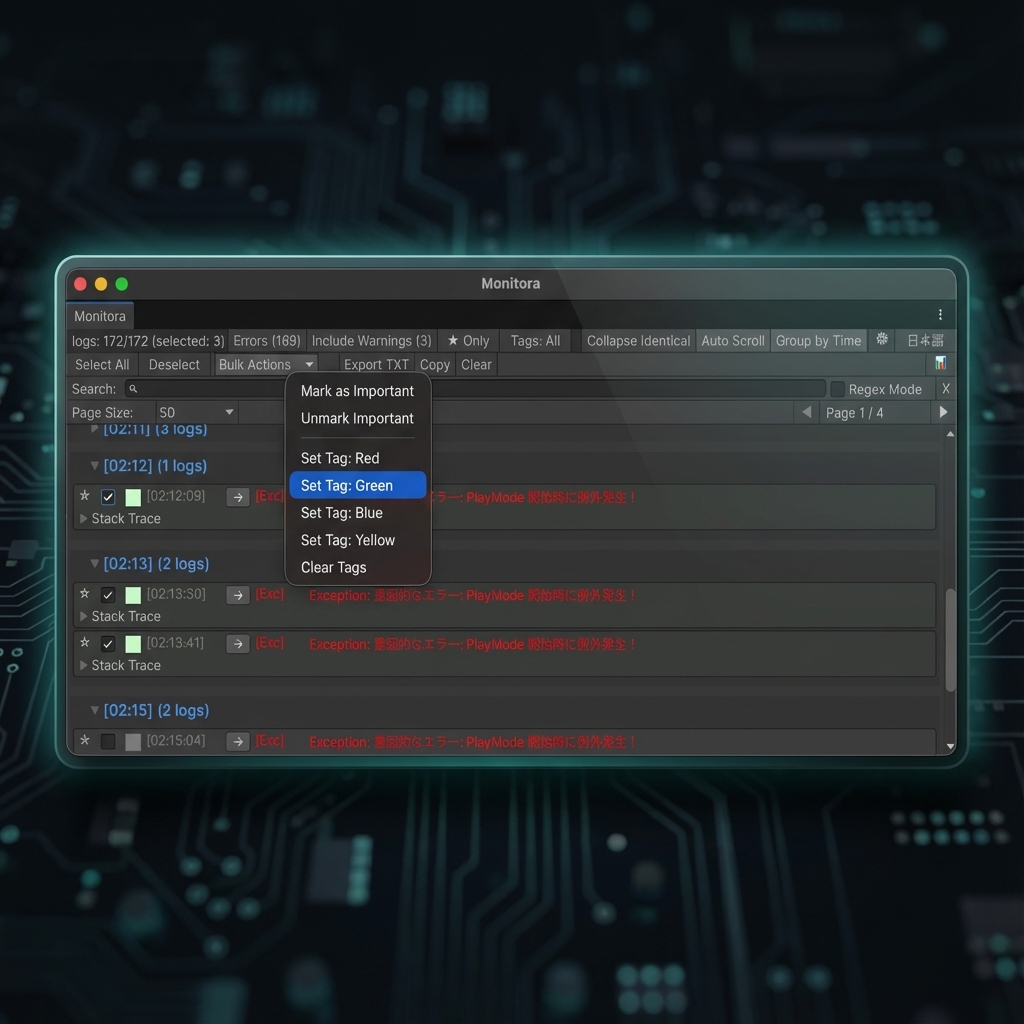
Task: Choose Mark as Important from menu
Action: tap(357, 391)
